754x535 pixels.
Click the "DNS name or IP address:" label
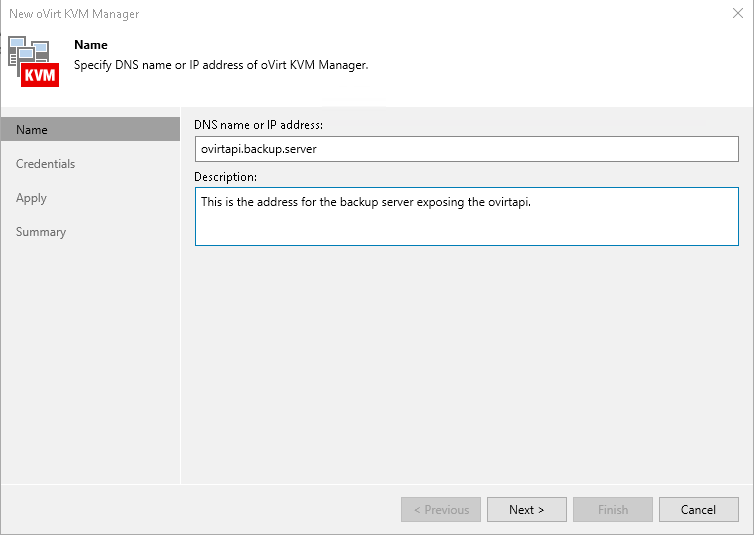tap(258, 125)
